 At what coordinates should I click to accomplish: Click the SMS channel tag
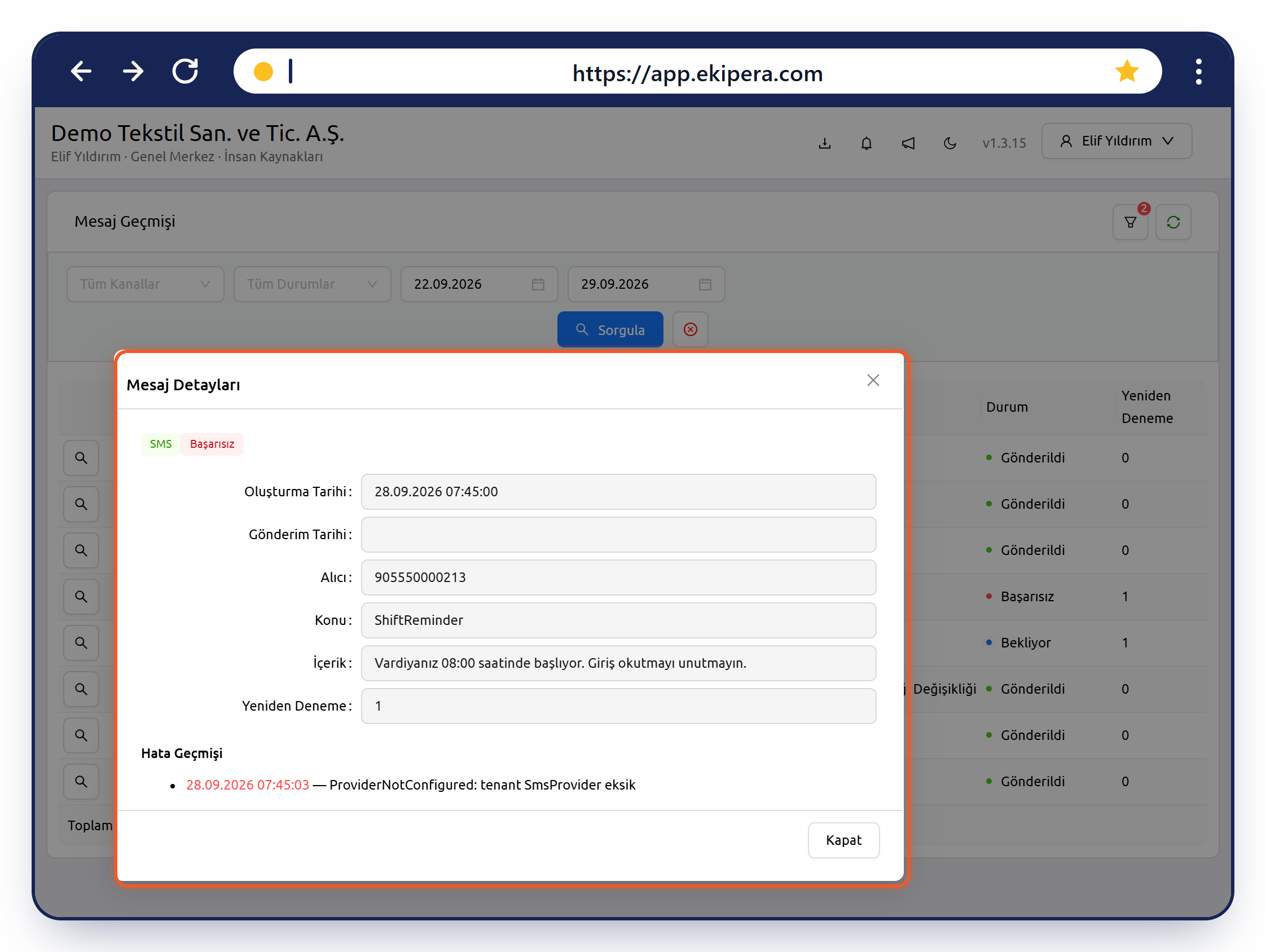(x=160, y=444)
